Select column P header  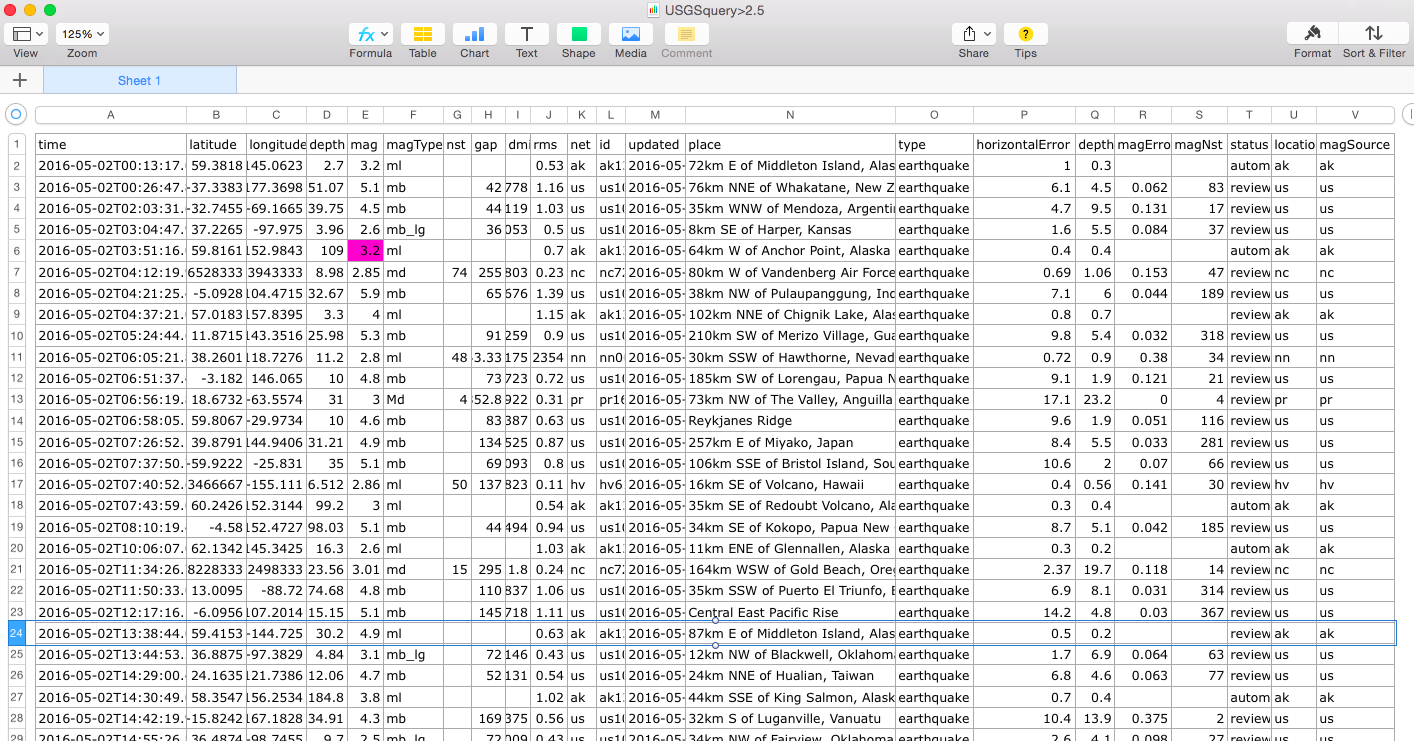tap(1024, 115)
